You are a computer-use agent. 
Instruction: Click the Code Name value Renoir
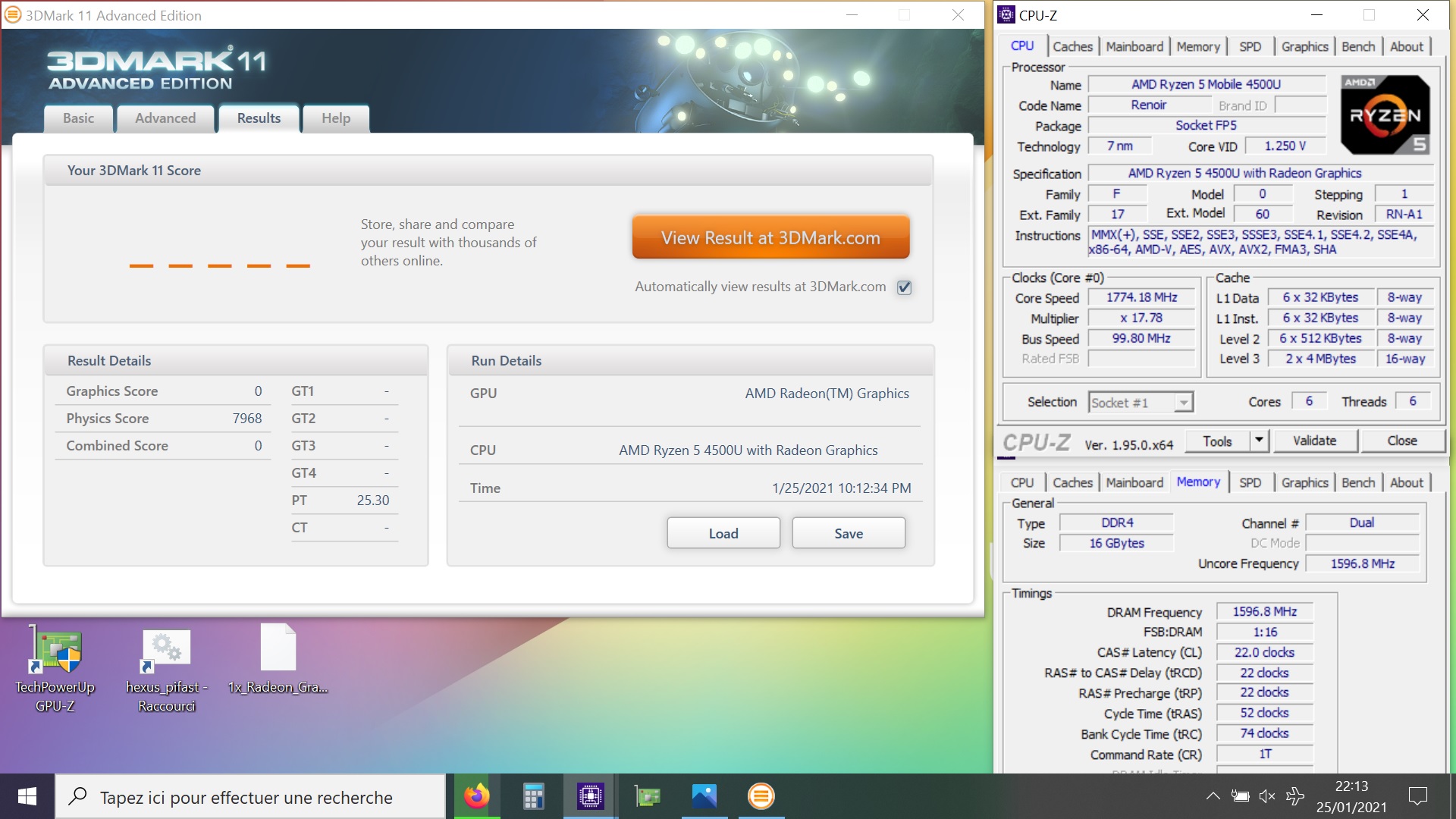point(1148,105)
